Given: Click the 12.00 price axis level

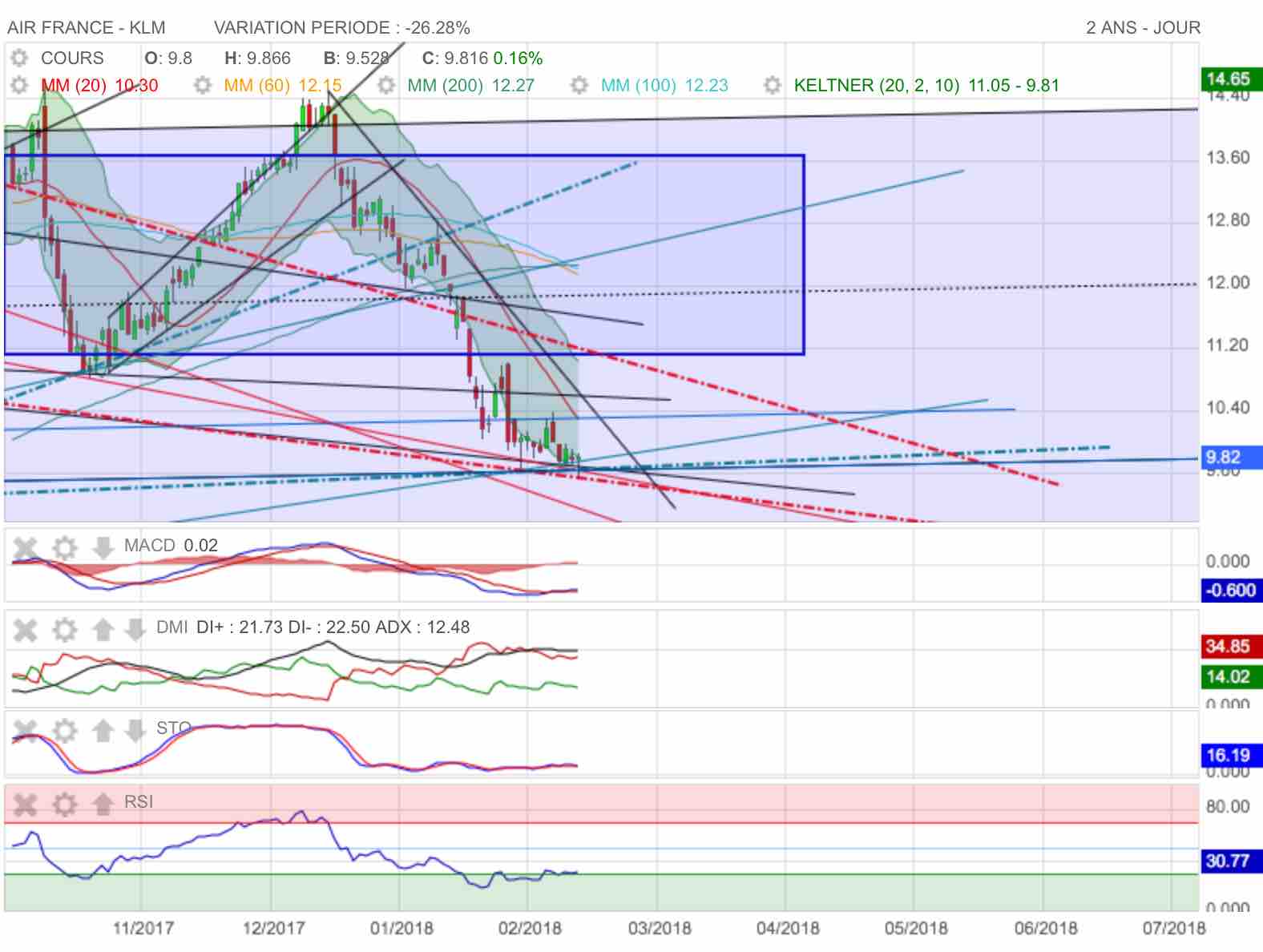Looking at the screenshot, I should [1228, 282].
